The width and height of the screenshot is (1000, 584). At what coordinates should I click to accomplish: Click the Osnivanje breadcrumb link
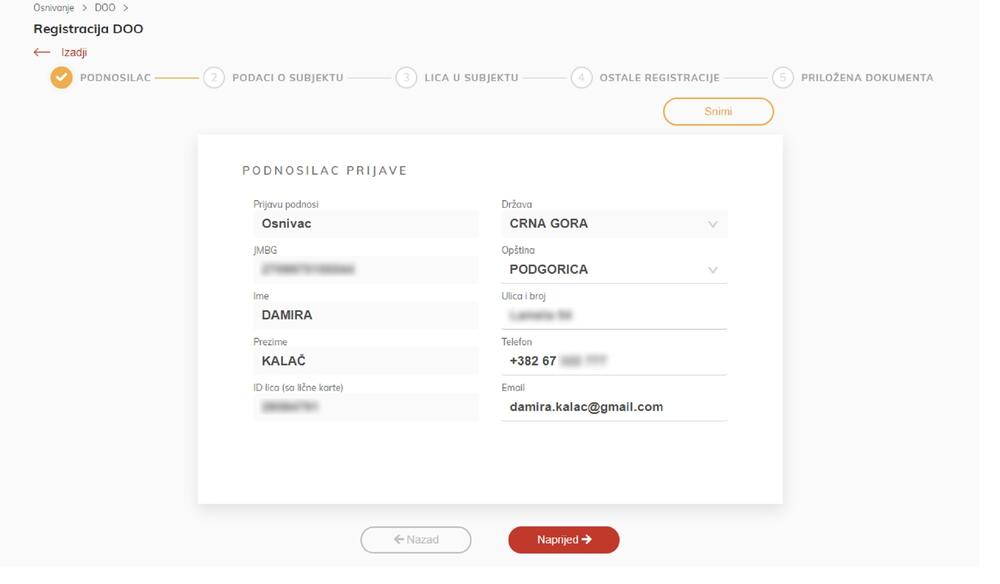tap(54, 8)
